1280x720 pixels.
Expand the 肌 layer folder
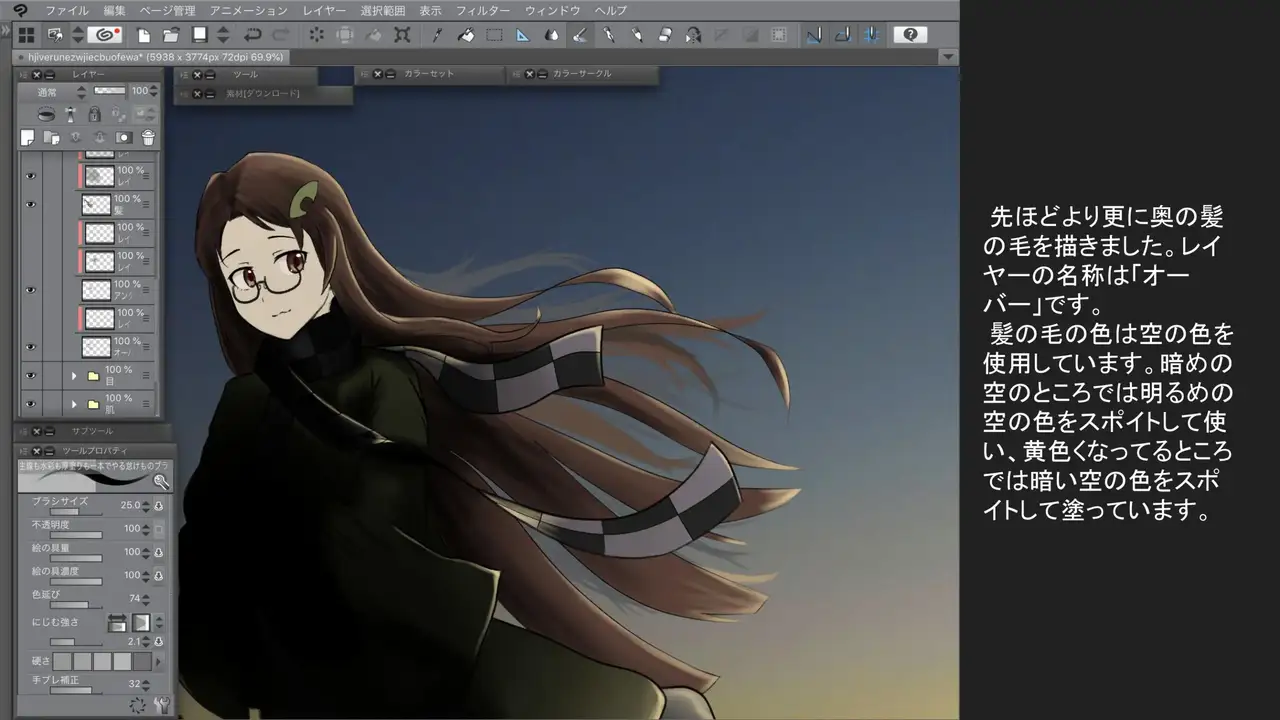[74, 404]
